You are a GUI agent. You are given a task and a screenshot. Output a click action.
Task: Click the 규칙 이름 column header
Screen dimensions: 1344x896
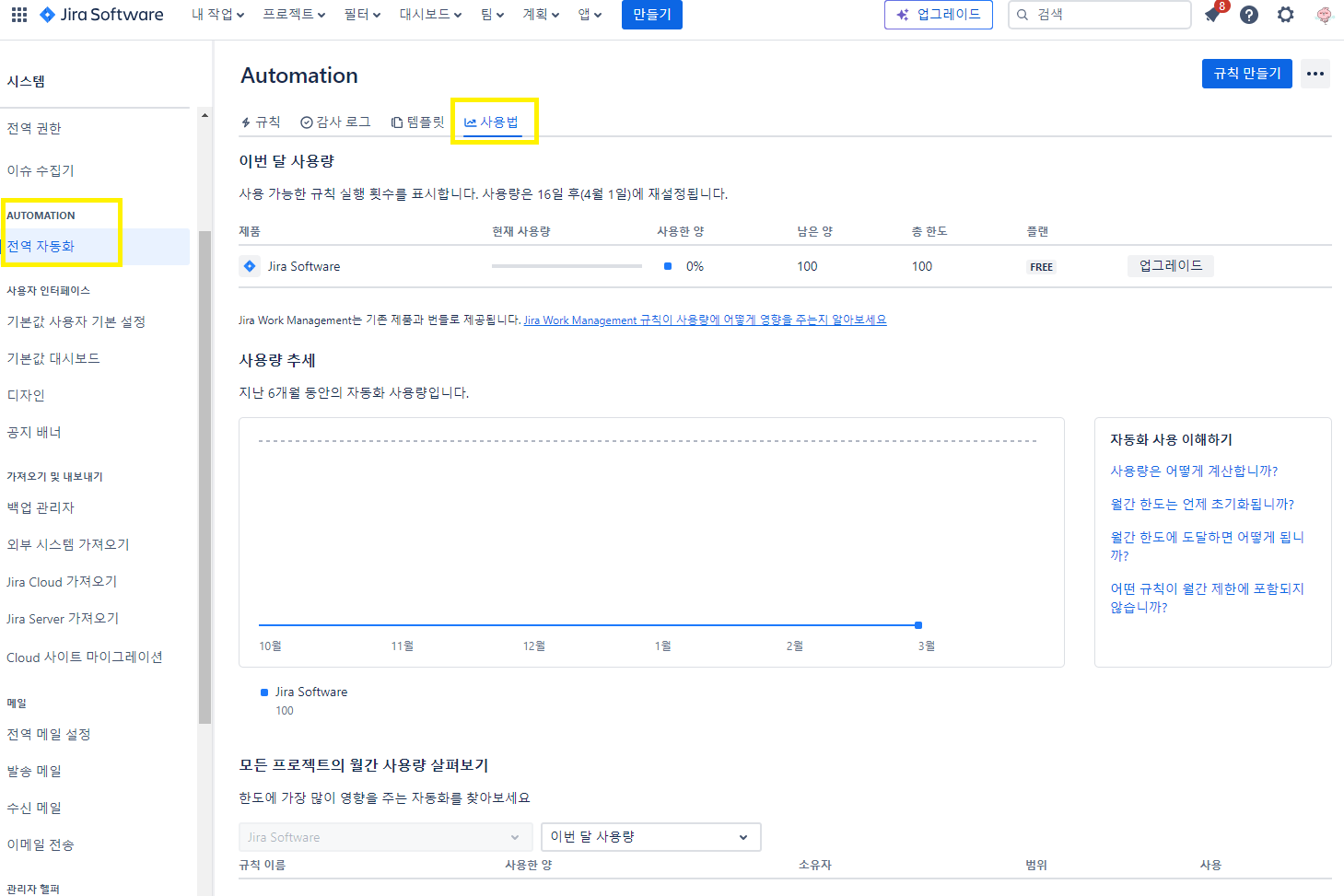tap(263, 865)
